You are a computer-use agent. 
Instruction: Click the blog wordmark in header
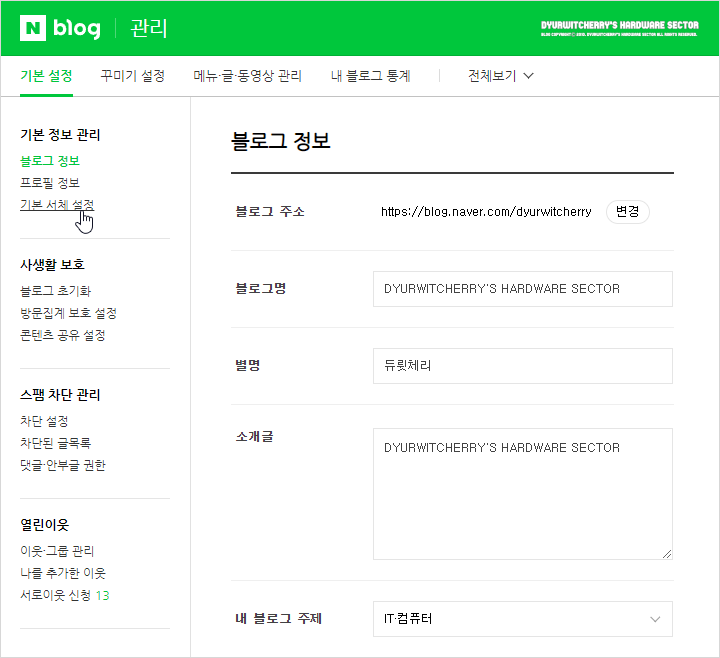77,28
